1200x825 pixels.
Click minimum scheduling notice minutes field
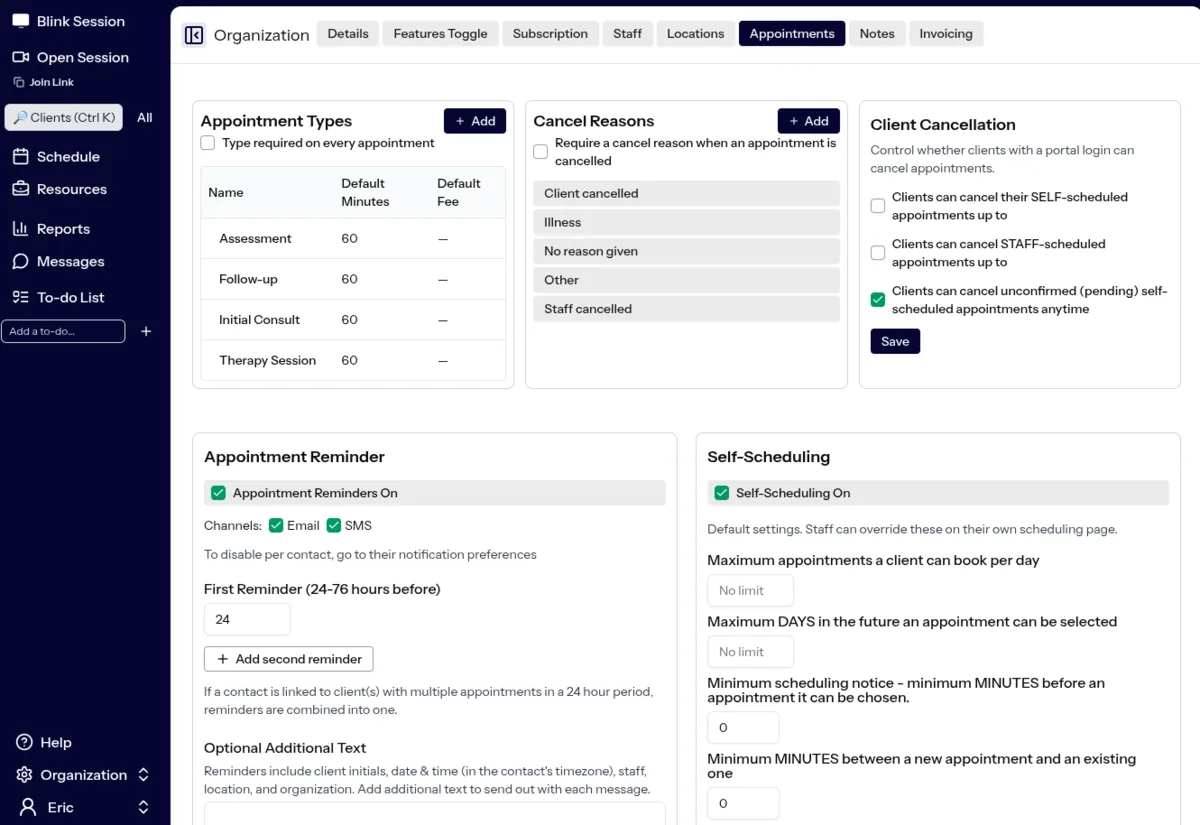click(743, 728)
